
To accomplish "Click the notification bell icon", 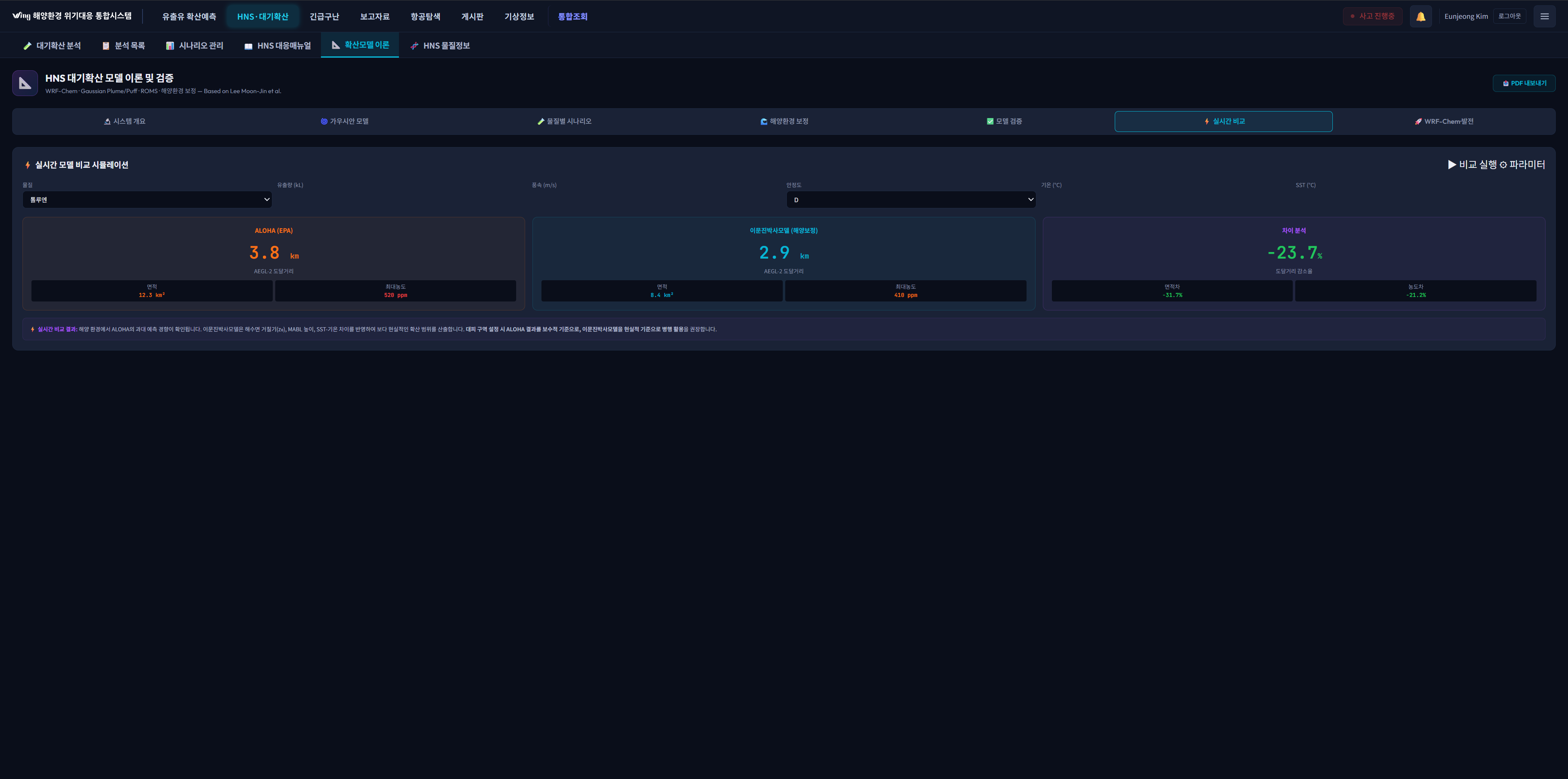I will pos(1420,16).
